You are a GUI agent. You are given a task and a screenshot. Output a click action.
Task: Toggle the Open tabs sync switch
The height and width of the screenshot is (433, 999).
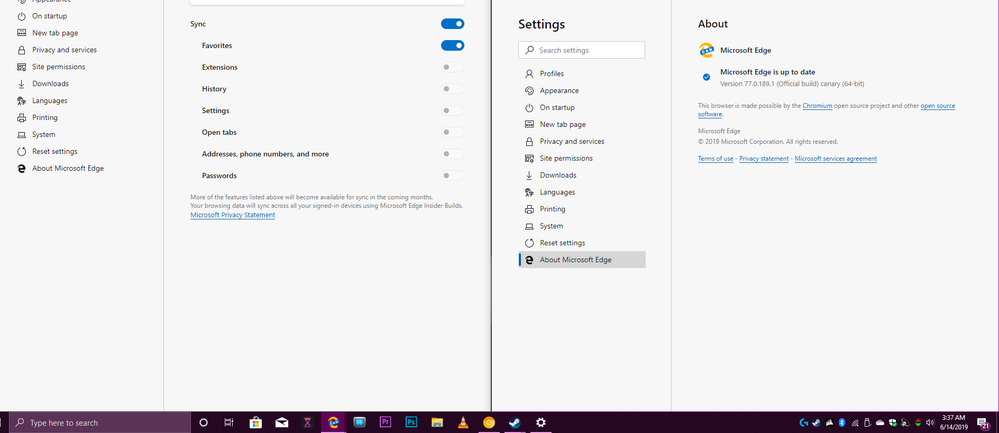(452, 132)
